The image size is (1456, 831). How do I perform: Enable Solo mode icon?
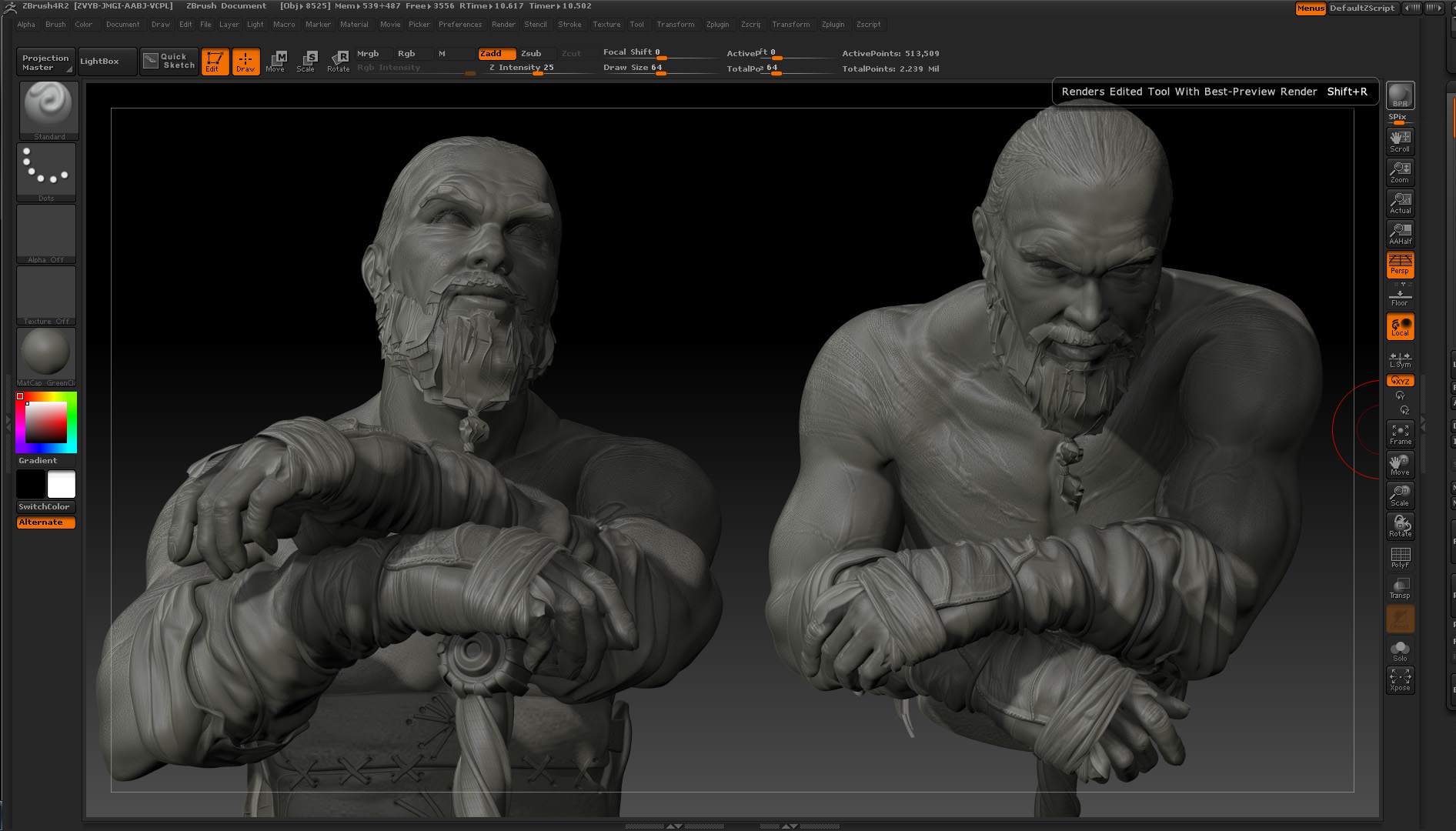(1400, 651)
